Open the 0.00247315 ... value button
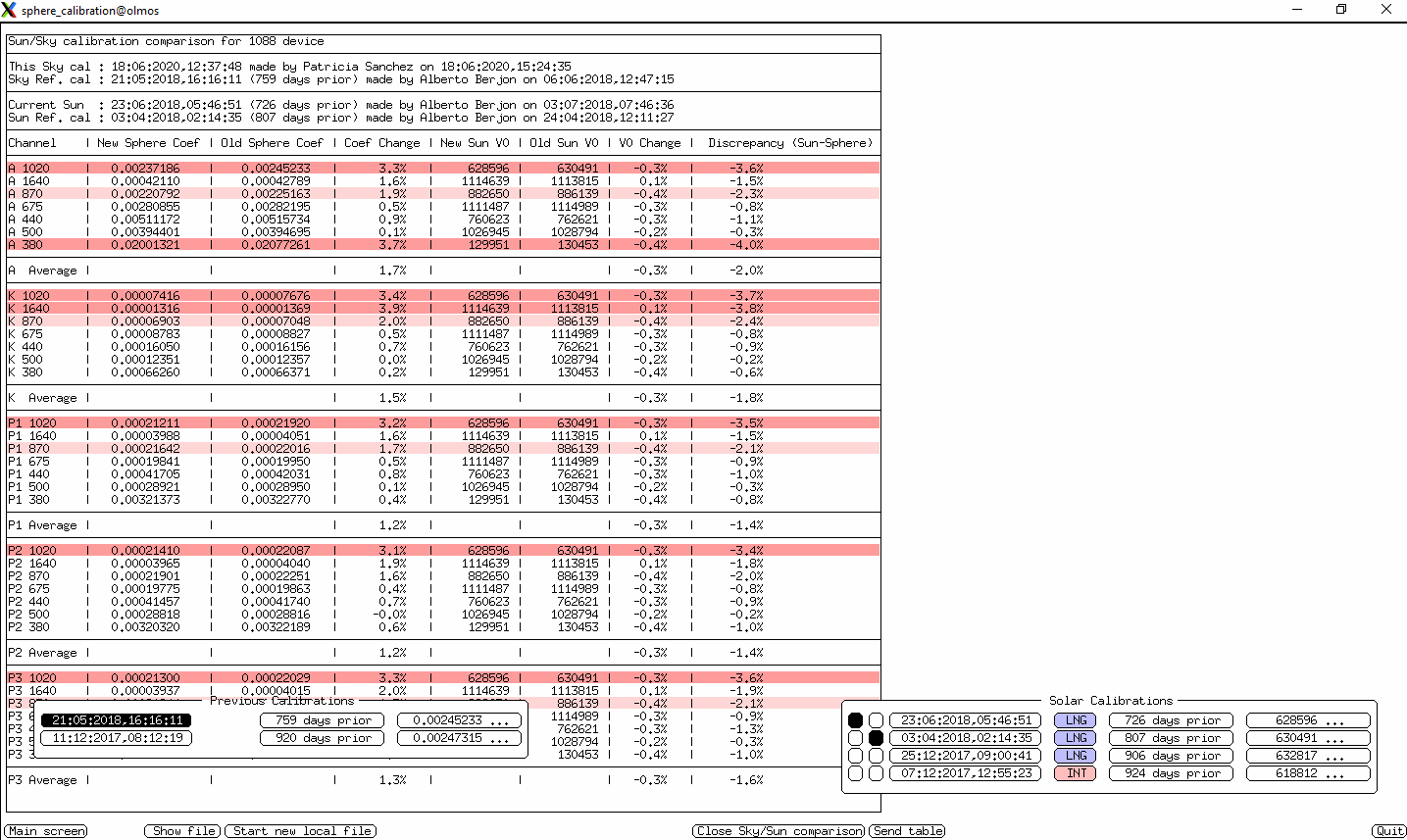The height and width of the screenshot is (840, 1407). tap(460, 738)
